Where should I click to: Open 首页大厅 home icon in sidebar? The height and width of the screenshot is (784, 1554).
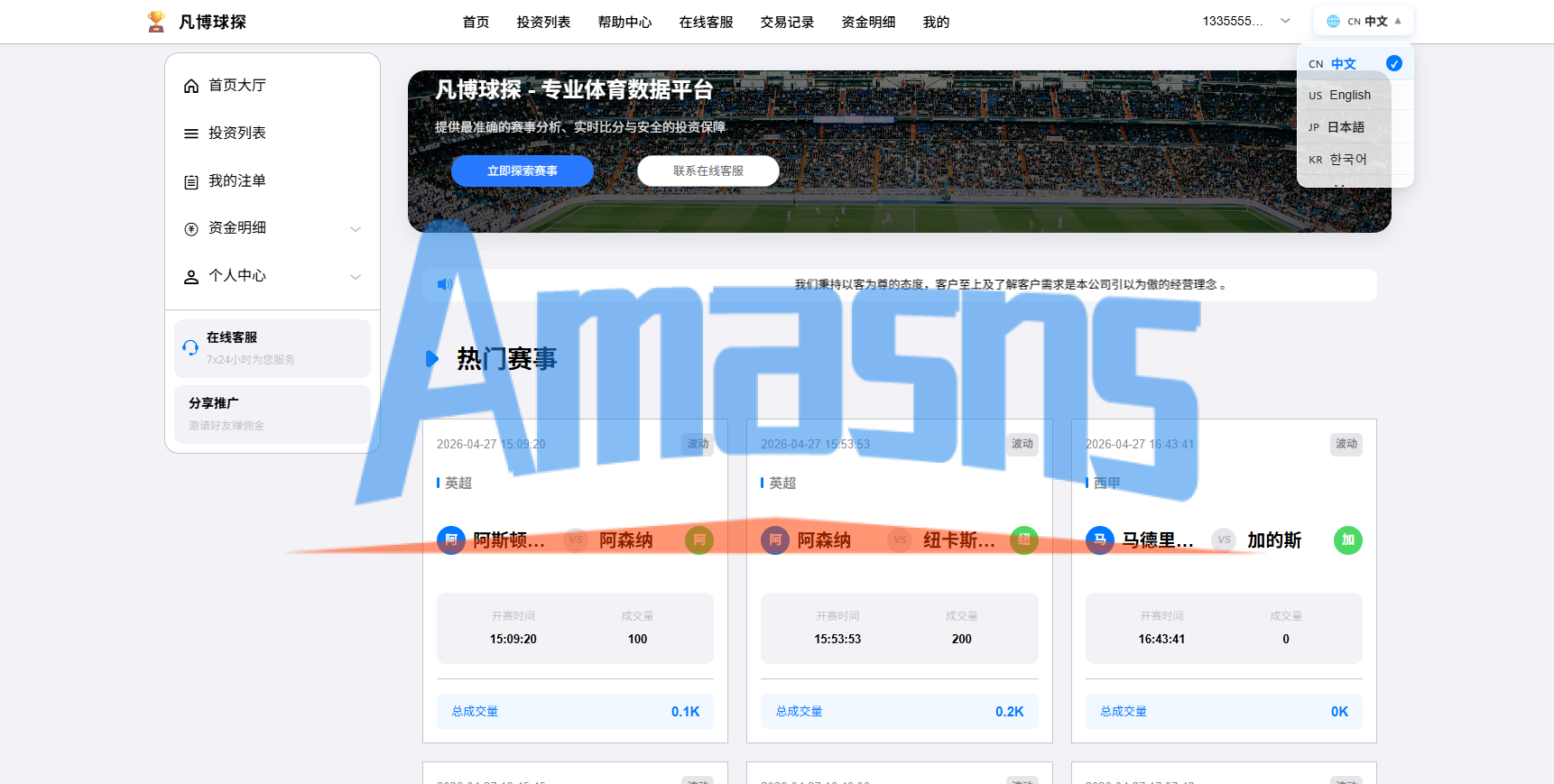coord(191,86)
